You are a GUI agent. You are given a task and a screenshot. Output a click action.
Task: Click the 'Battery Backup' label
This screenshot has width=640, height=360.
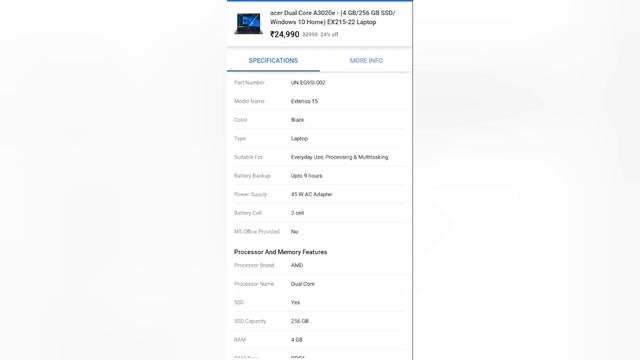click(252, 176)
